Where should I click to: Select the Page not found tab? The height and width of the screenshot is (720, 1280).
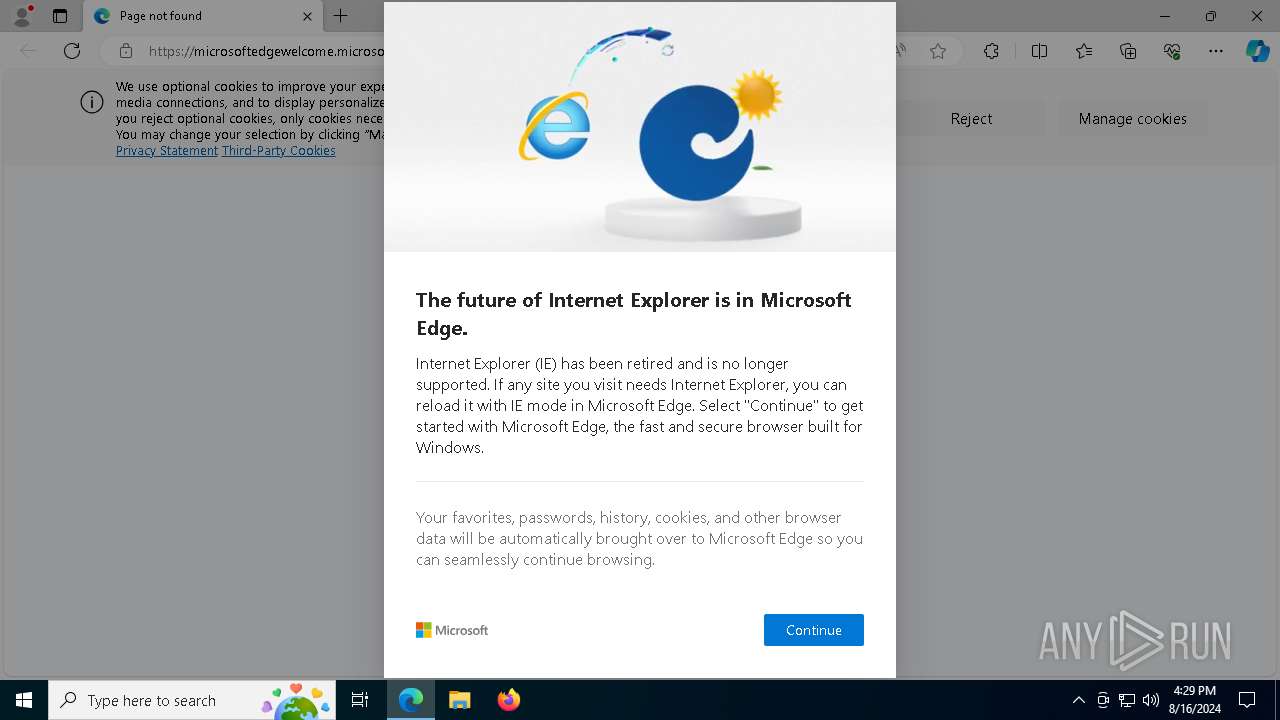coord(203,16)
